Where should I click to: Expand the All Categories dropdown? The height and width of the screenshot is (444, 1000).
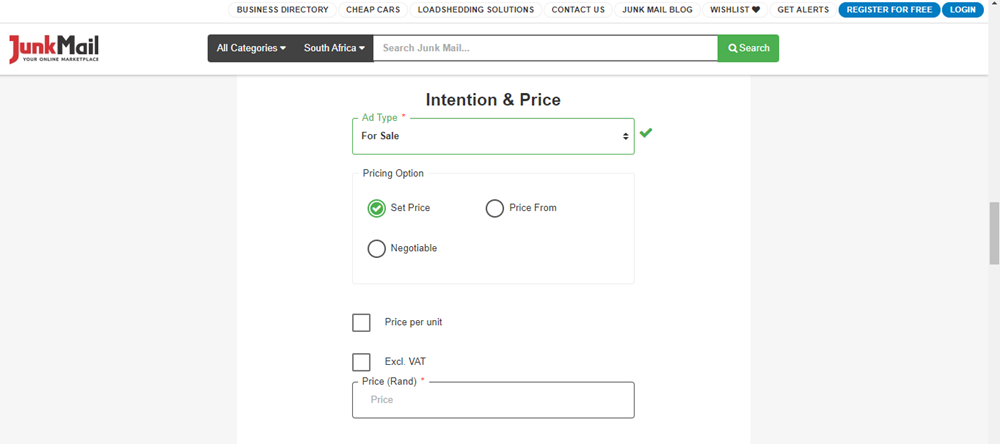pyautogui.click(x=251, y=48)
